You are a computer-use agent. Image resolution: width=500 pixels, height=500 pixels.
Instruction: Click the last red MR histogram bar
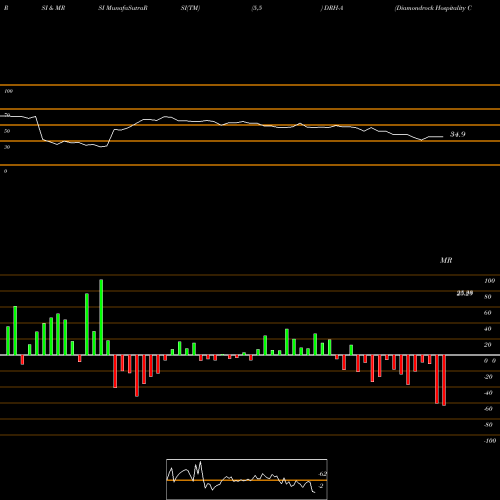click(x=444, y=380)
